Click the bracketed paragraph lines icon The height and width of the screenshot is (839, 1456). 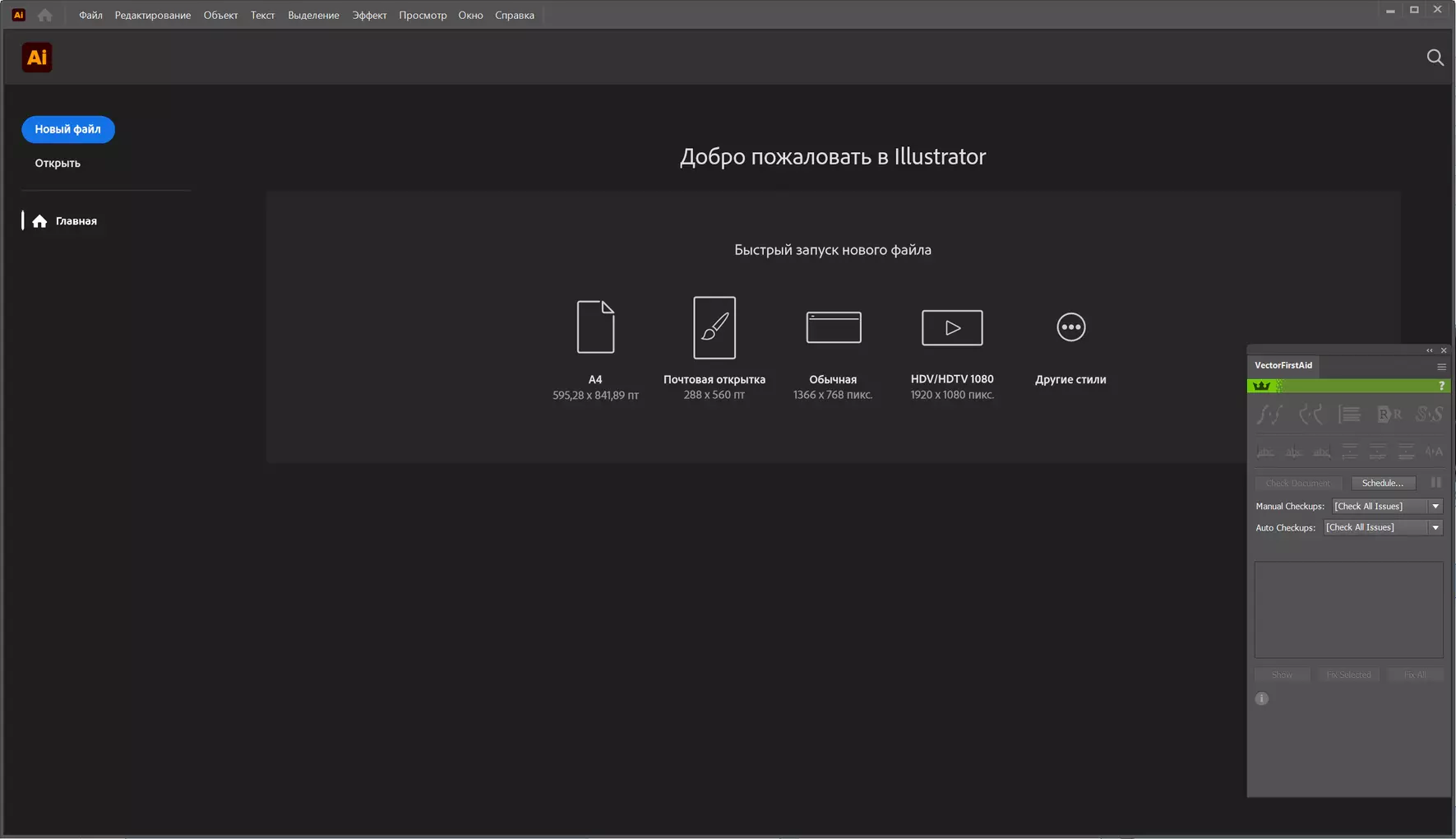point(1350,415)
